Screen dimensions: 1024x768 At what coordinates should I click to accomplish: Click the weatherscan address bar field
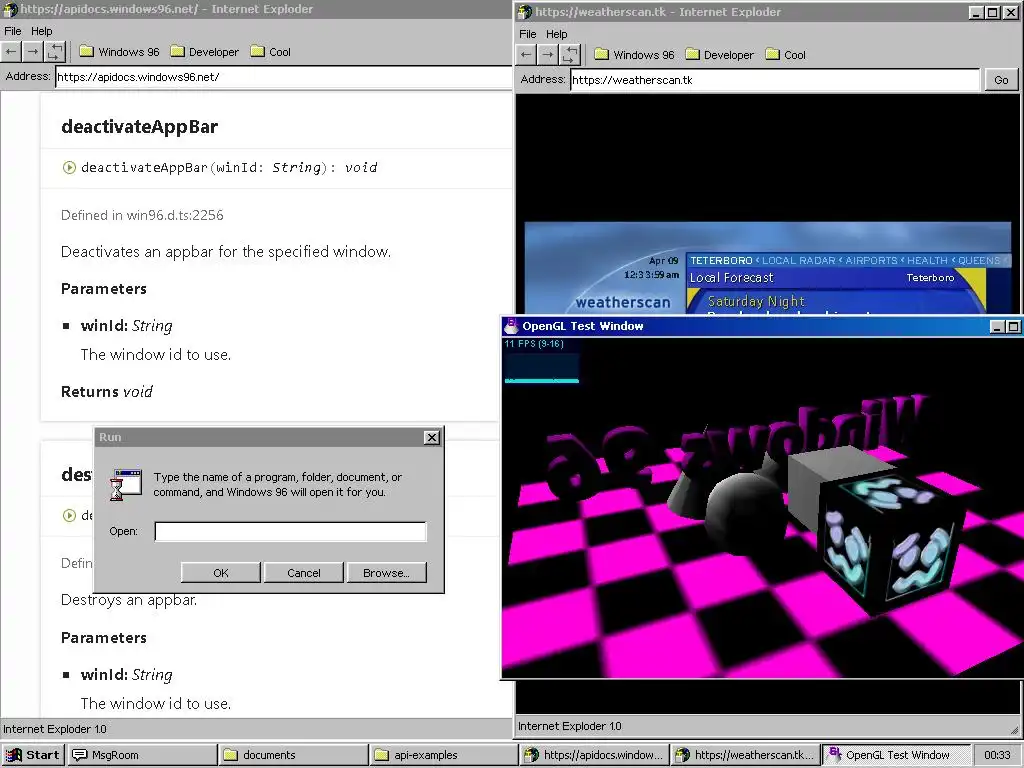coord(775,80)
